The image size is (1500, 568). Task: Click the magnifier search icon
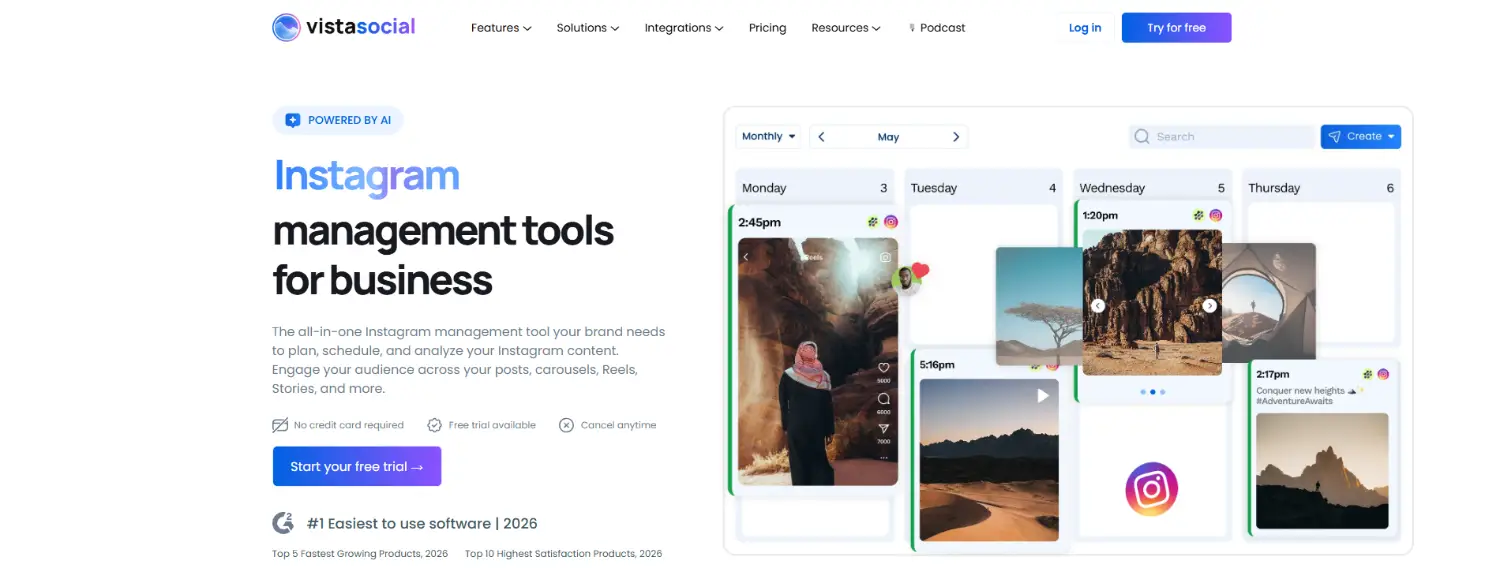1142,137
